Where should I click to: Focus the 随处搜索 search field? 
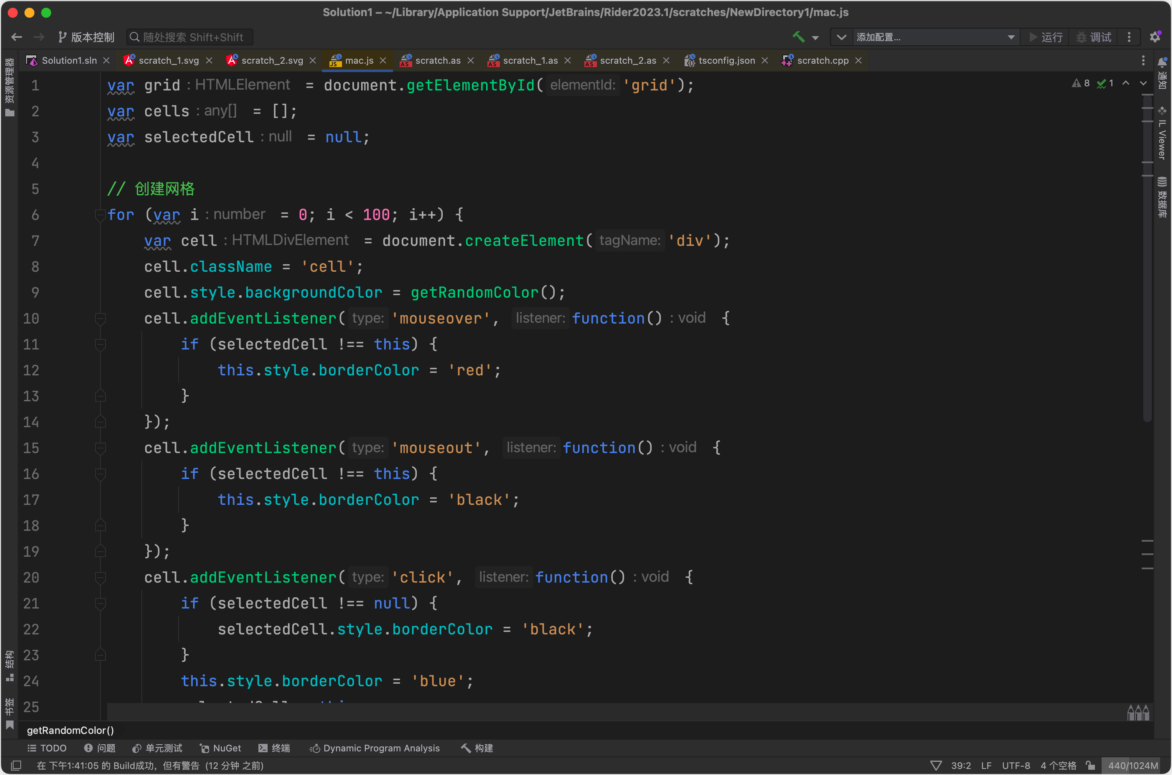[189, 37]
